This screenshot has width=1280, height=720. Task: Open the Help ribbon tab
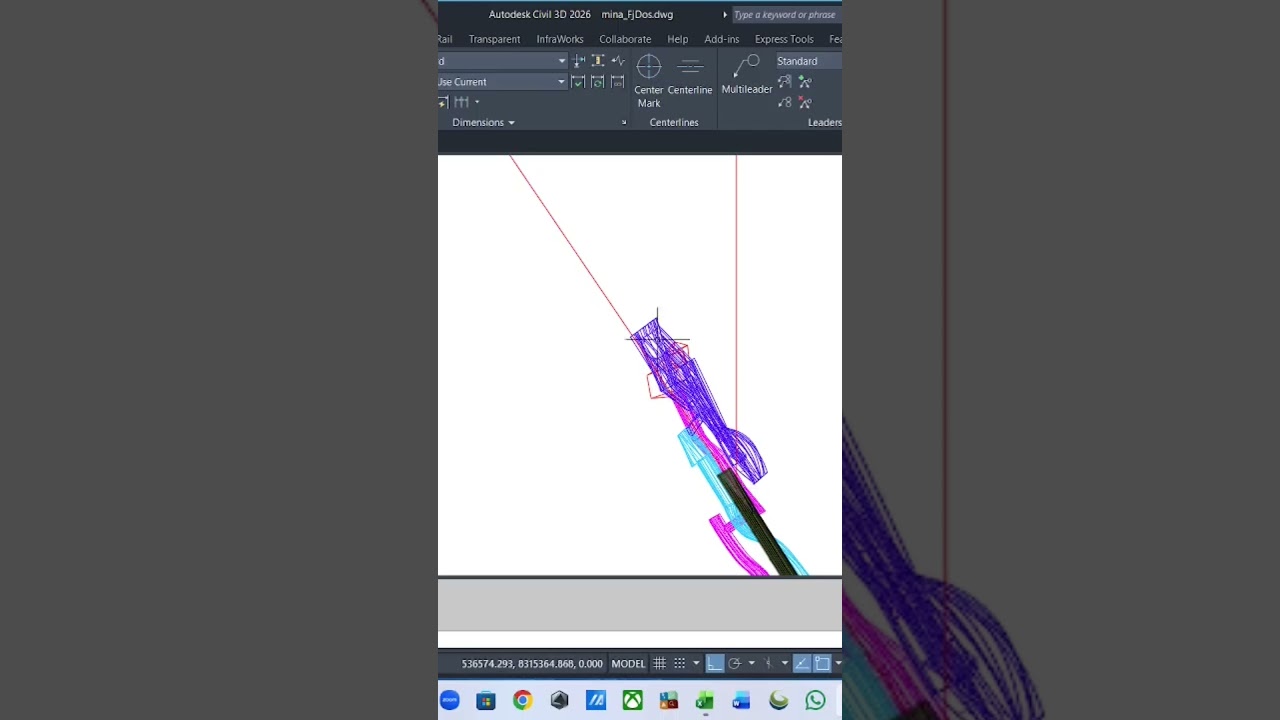pyautogui.click(x=678, y=39)
